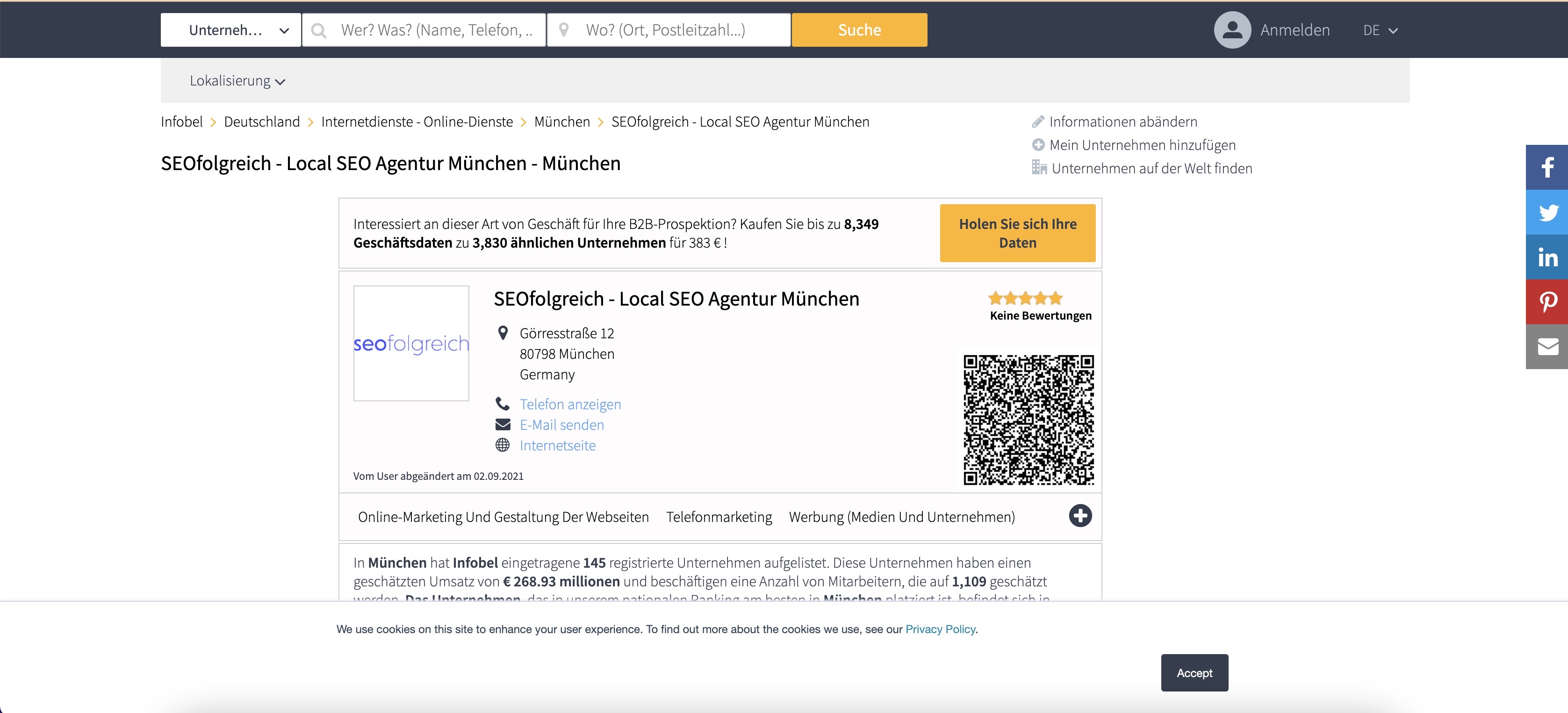Screen dimensions: 1568x713
Task: Click Informationen abändern link
Action: (1123, 121)
